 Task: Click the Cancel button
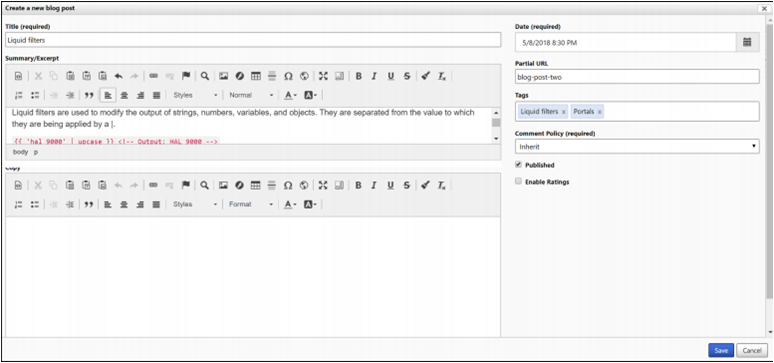(x=752, y=350)
